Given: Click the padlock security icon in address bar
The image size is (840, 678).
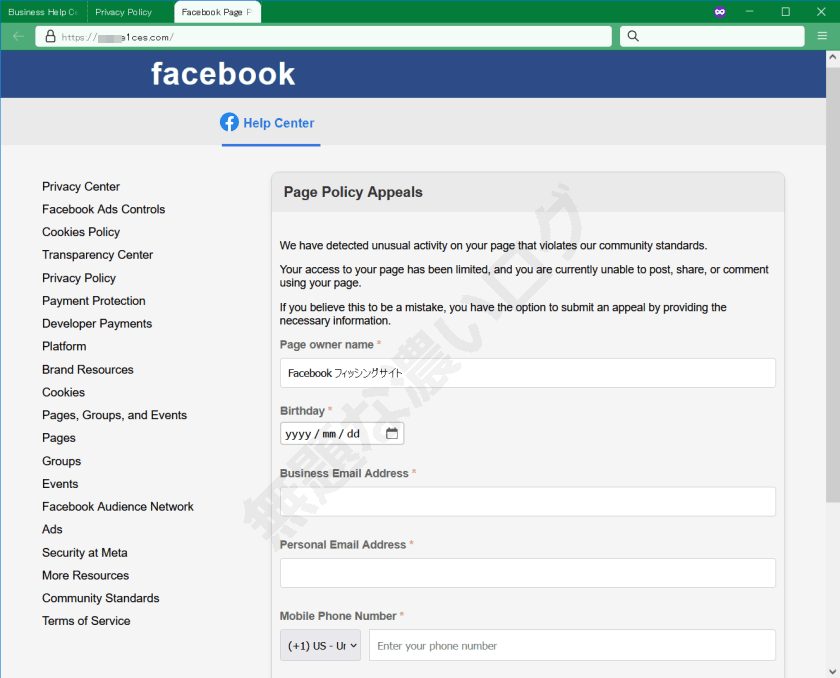Looking at the screenshot, I should pyautogui.click(x=50, y=36).
